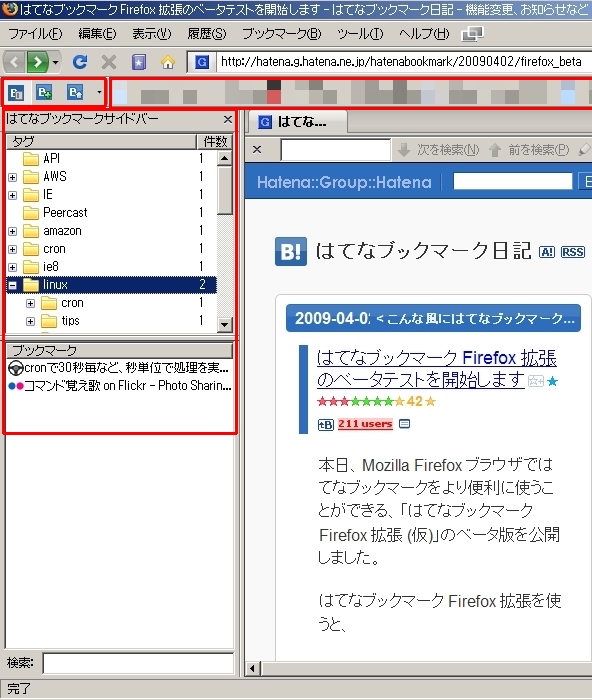Screen dimensions: 592x700
Task: Expand the amazon tag folder
Action: tap(13, 231)
